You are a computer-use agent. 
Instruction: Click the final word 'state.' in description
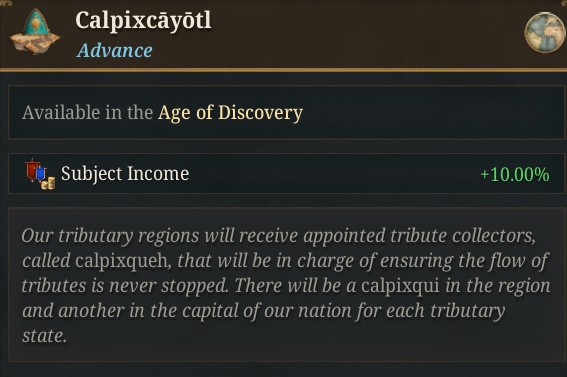pos(44,336)
